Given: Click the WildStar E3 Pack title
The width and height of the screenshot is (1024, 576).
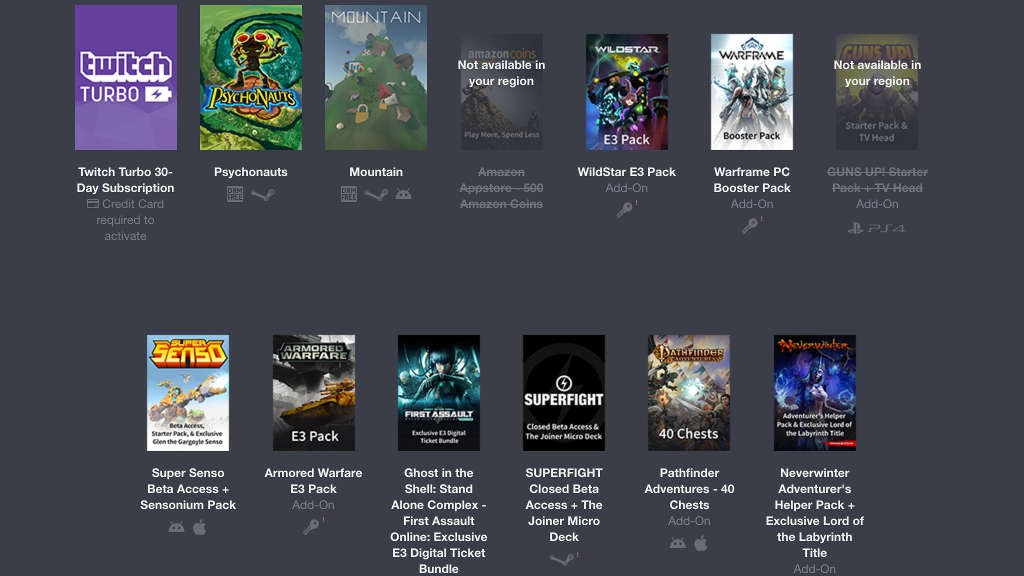Looking at the screenshot, I should point(627,172).
